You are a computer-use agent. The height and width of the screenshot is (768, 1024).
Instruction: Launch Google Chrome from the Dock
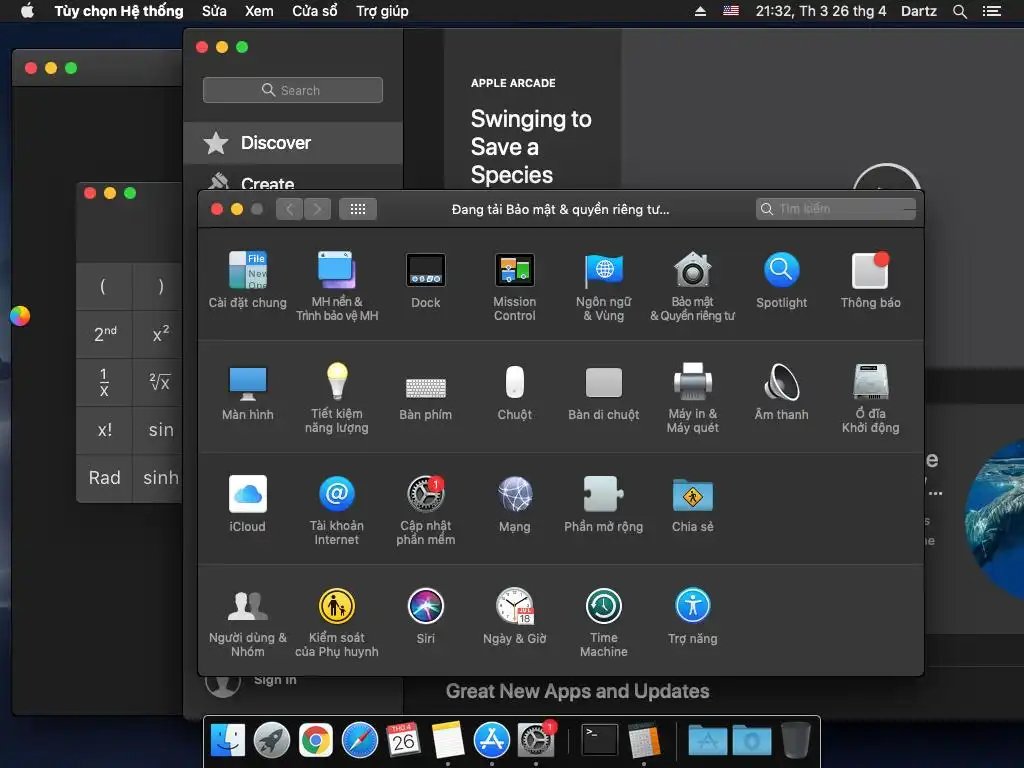(x=315, y=741)
